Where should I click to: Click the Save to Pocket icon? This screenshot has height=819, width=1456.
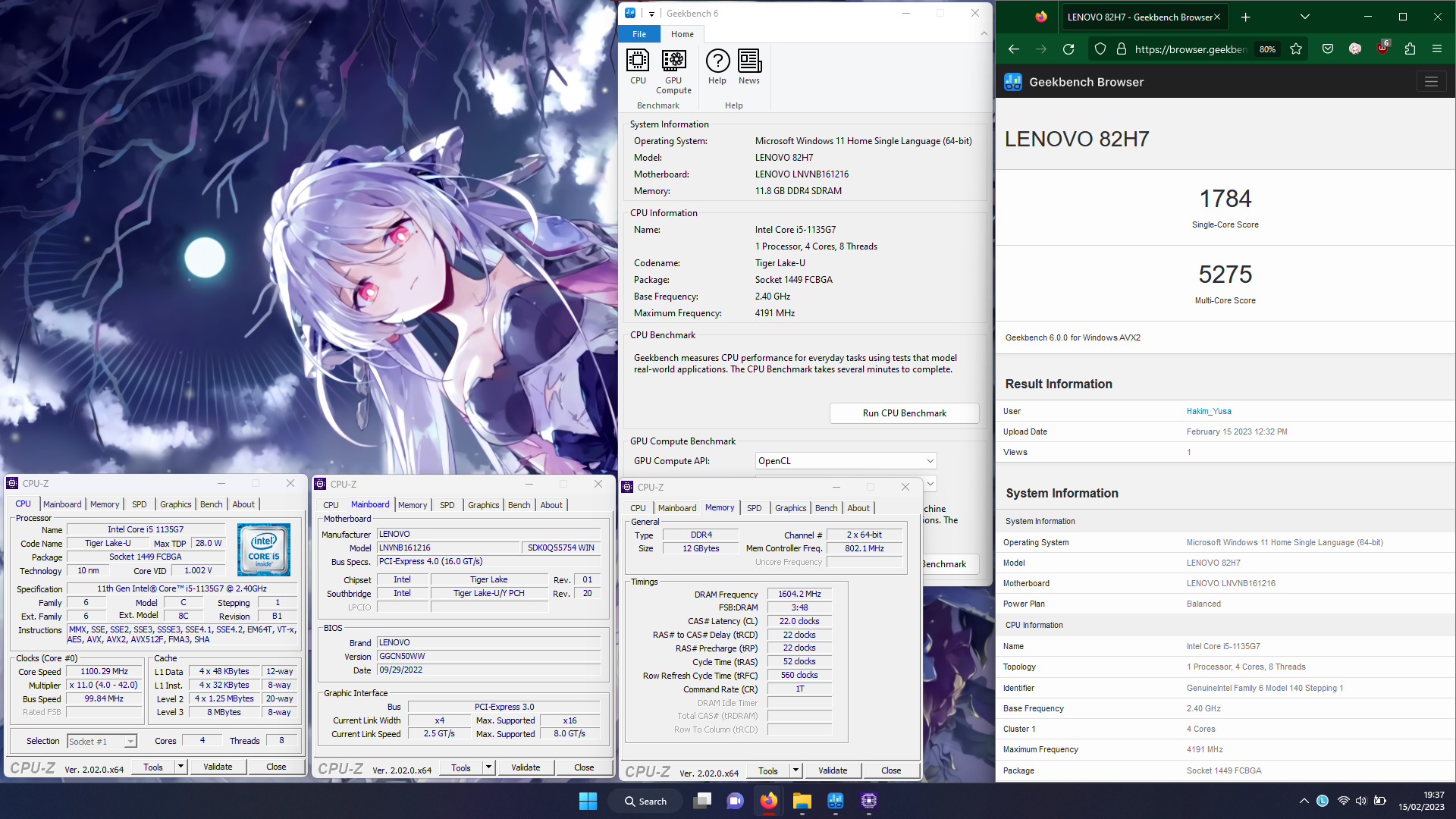[1328, 49]
